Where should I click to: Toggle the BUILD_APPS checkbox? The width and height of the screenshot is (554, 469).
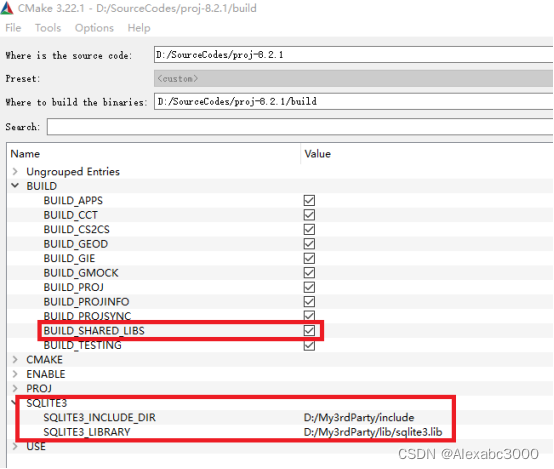[309, 200]
